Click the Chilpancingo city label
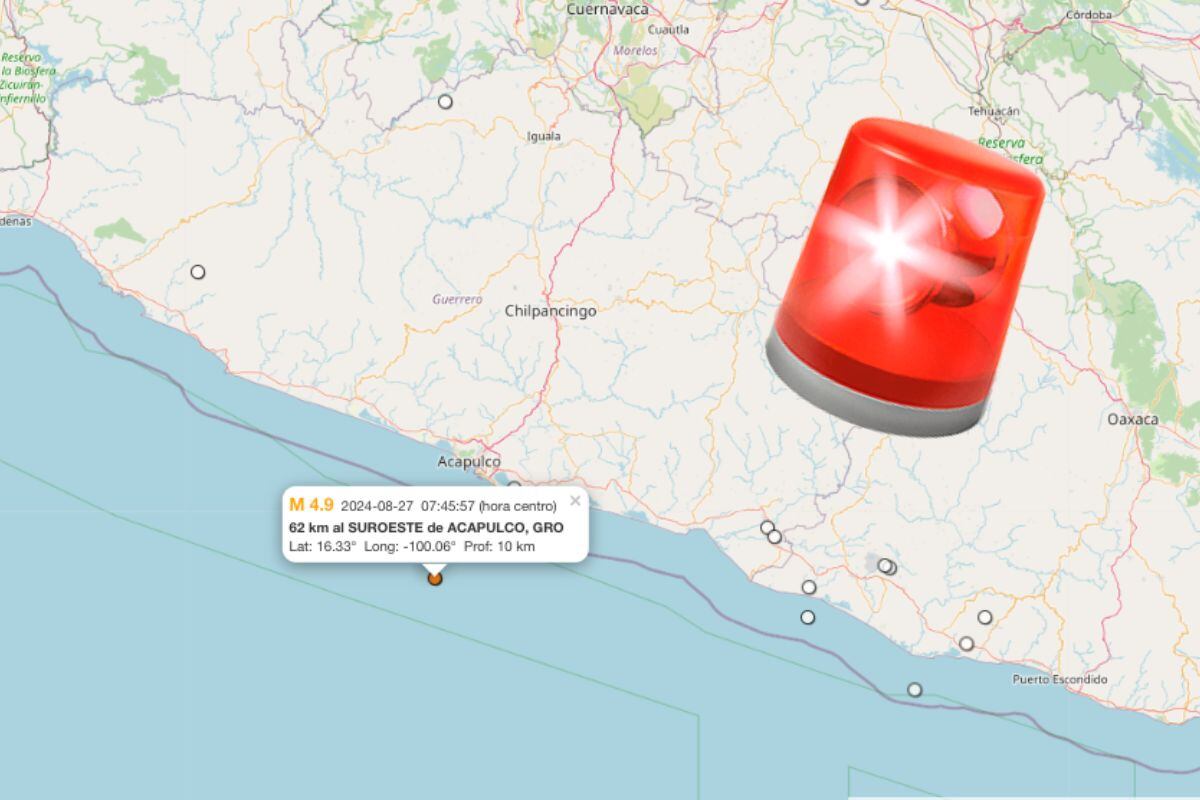Image resolution: width=1200 pixels, height=800 pixels. point(550,311)
